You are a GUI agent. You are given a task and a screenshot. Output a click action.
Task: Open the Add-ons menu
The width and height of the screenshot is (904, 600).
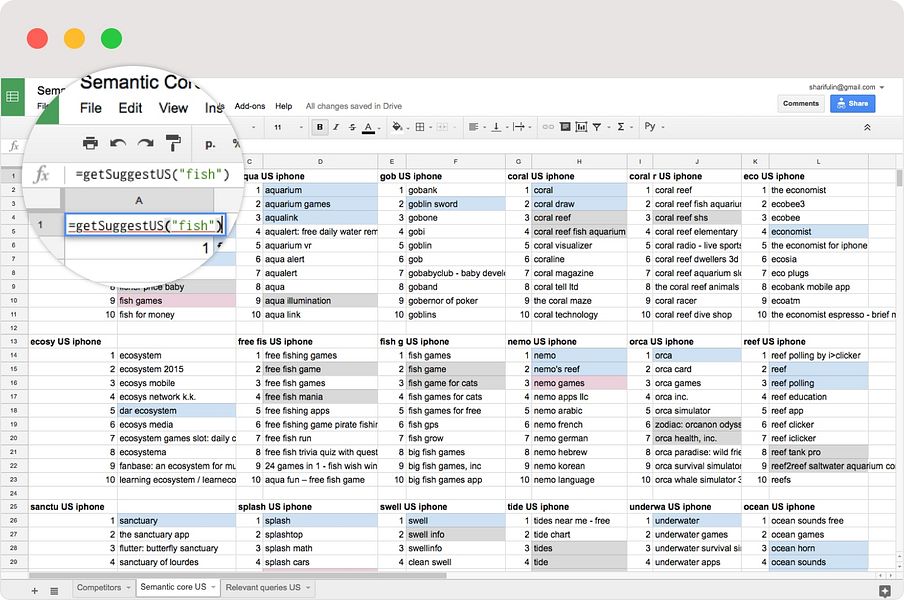point(250,106)
